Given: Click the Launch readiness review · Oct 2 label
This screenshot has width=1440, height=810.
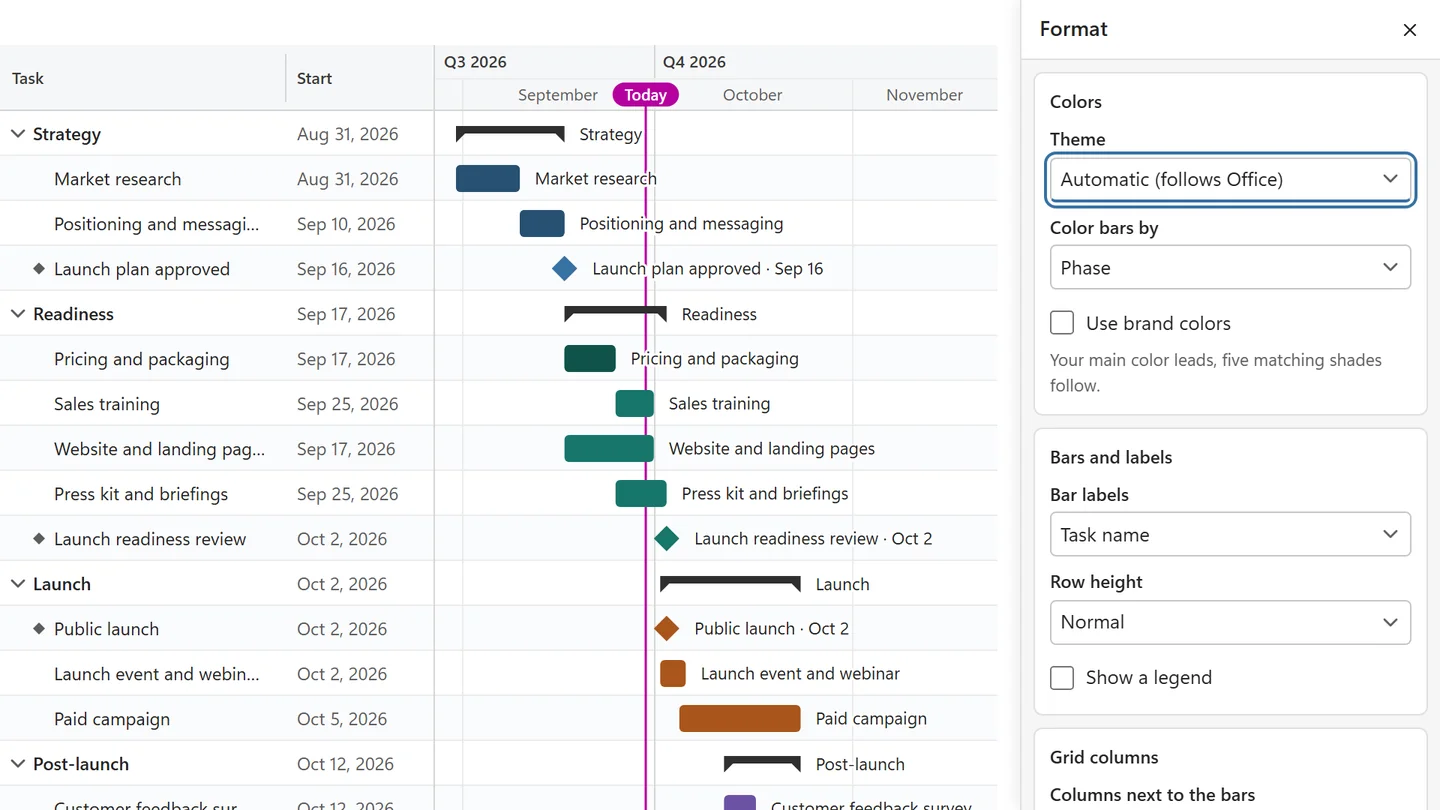Looking at the screenshot, I should pos(813,539).
